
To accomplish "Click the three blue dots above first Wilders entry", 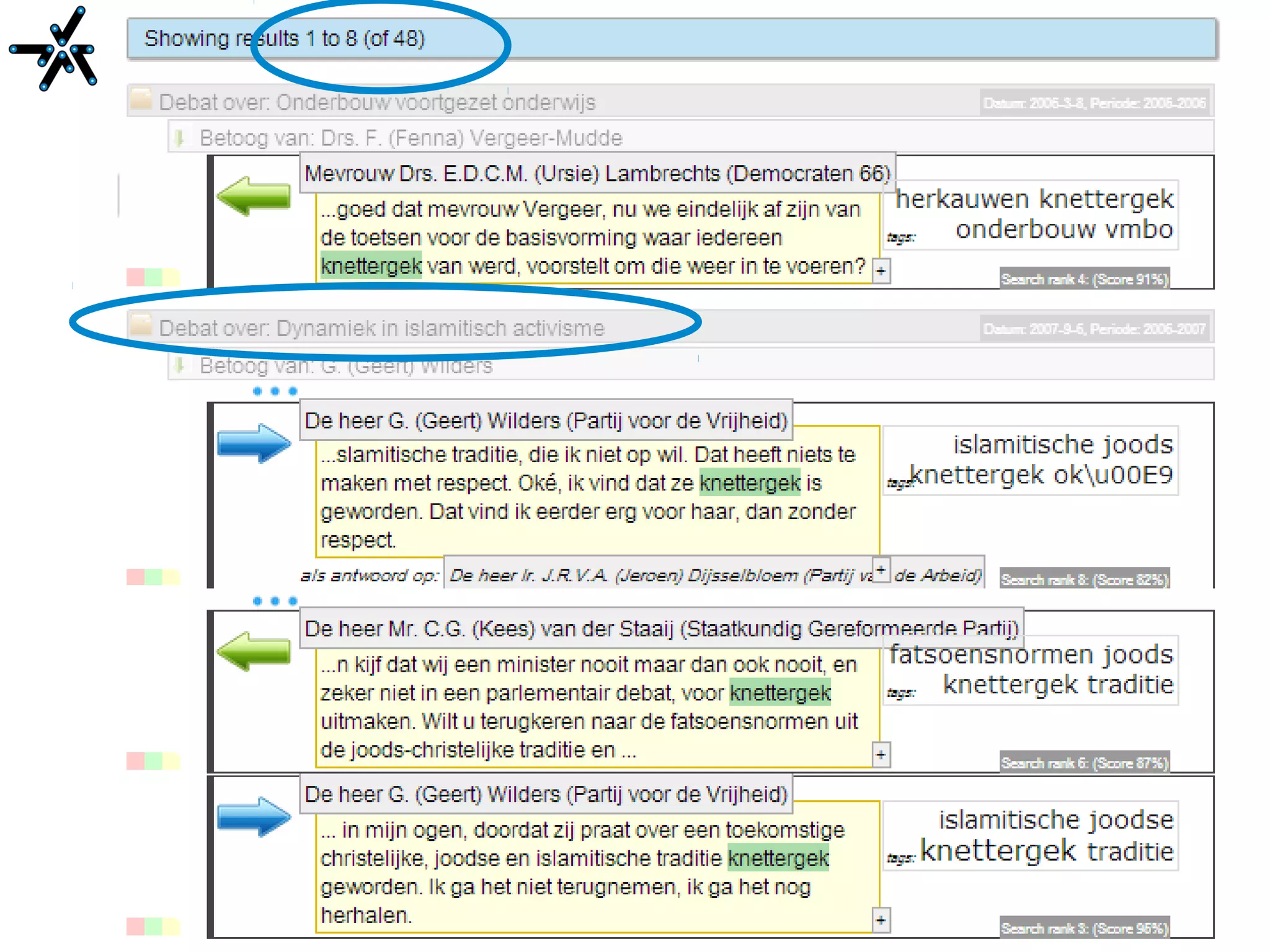I will [x=275, y=391].
